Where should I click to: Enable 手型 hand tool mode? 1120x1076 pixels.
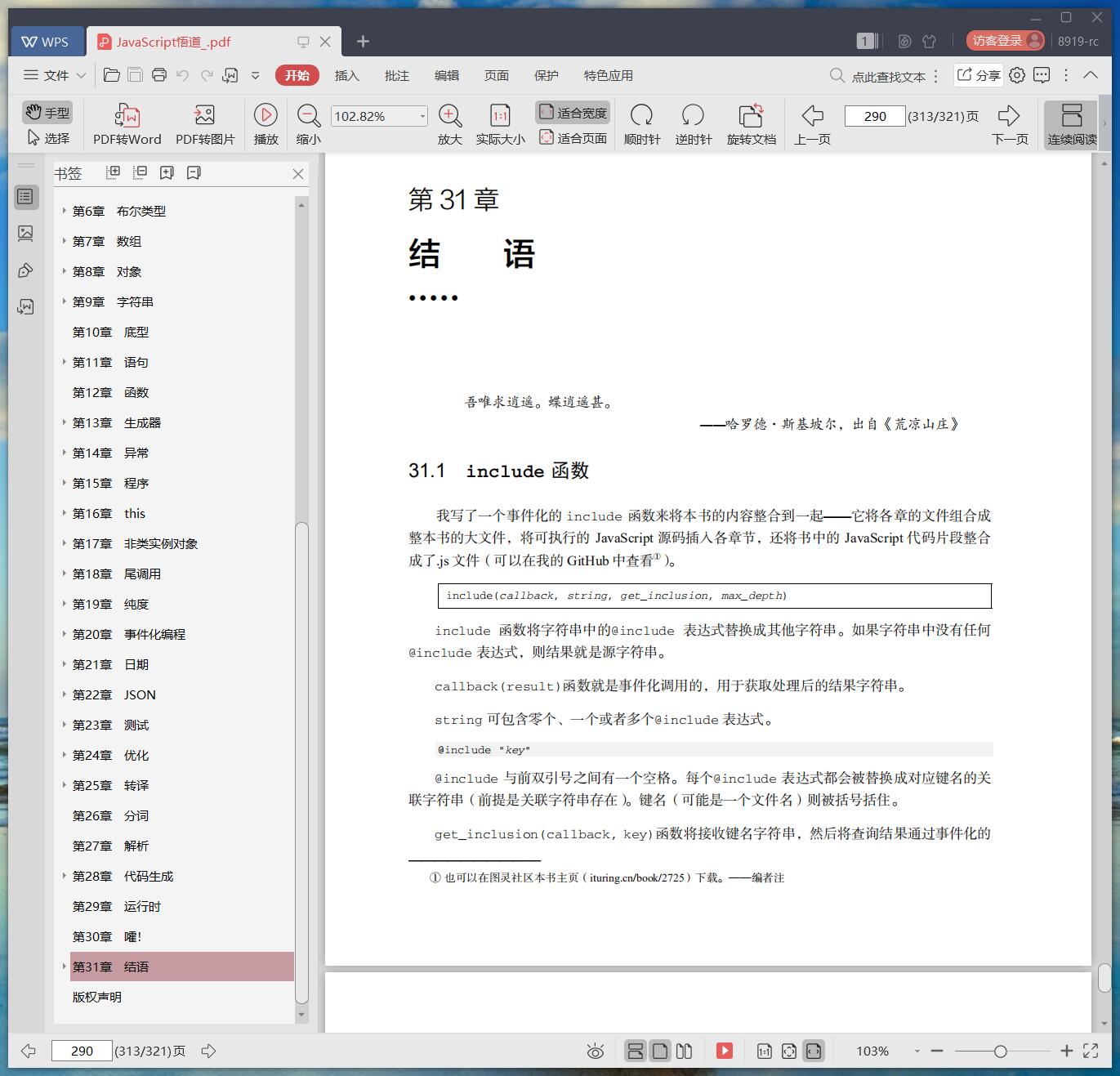click(x=47, y=113)
